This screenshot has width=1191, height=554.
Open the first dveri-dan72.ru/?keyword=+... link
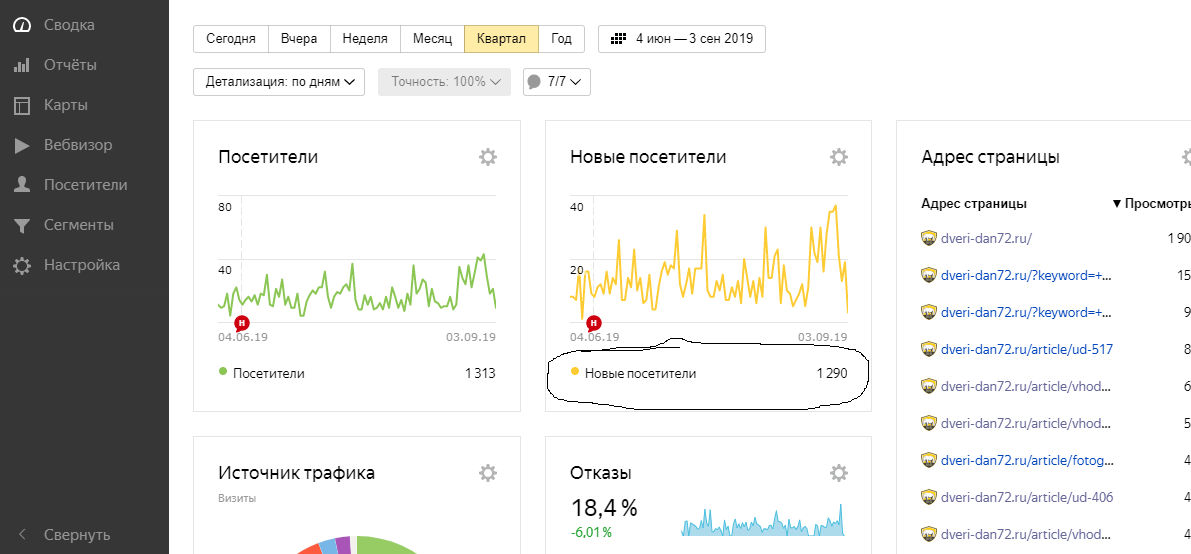(x=1025, y=275)
